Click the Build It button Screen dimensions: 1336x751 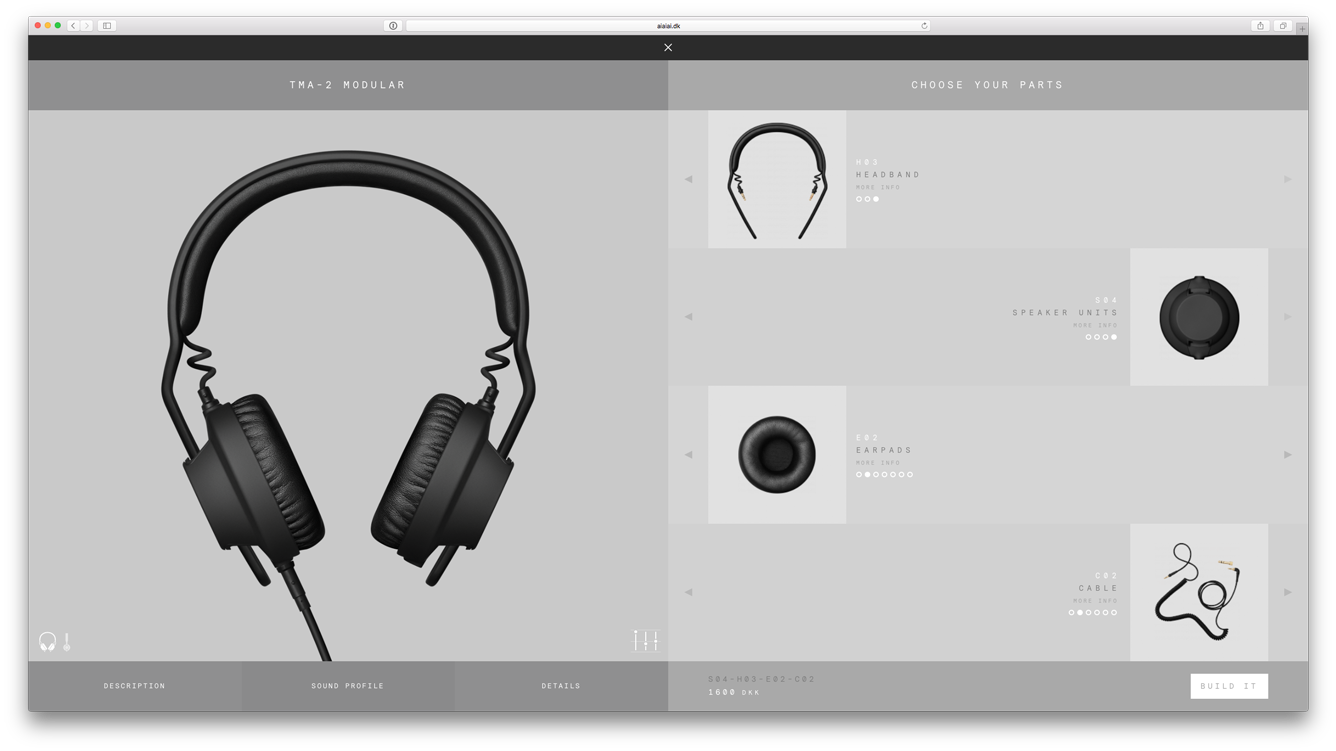[1229, 686]
